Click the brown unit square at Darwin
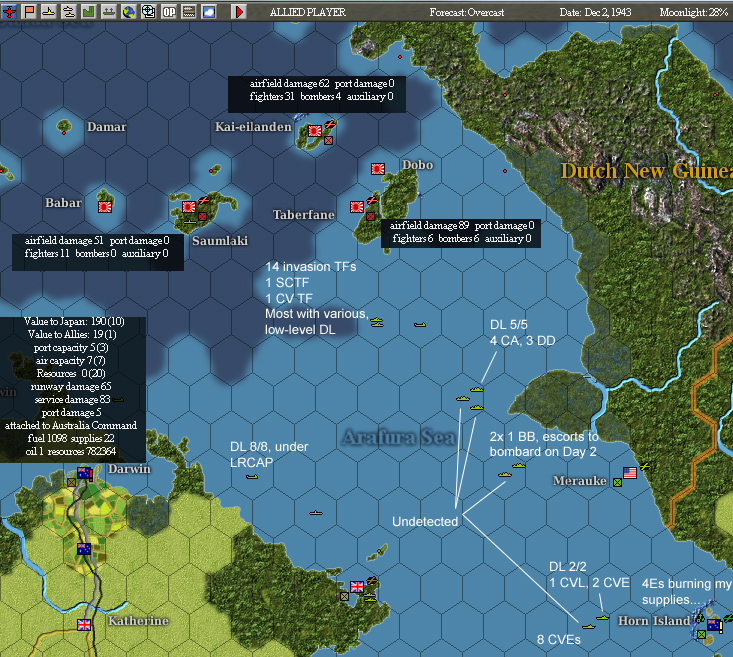 (71, 482)
